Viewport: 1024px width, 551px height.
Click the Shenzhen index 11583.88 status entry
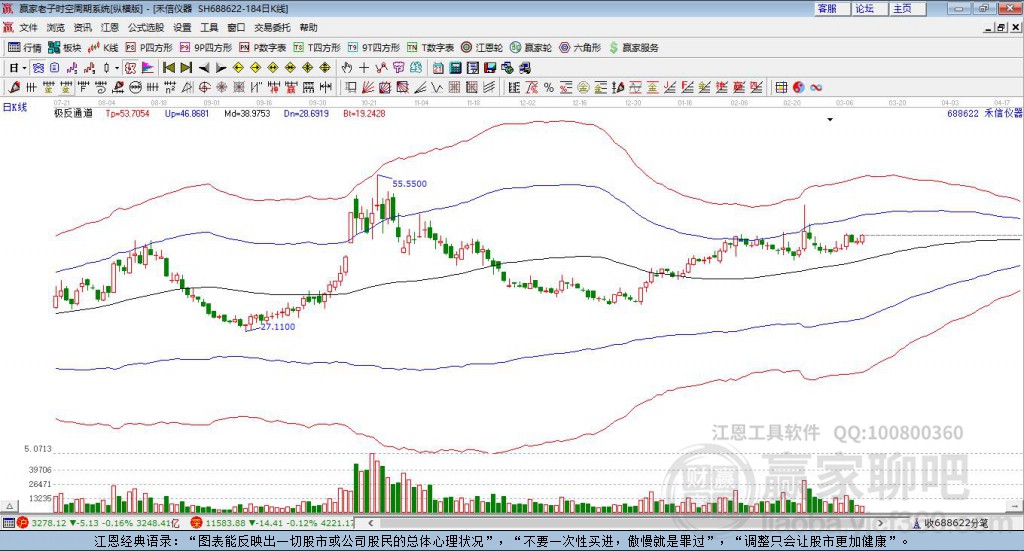[x=273, y=523]
